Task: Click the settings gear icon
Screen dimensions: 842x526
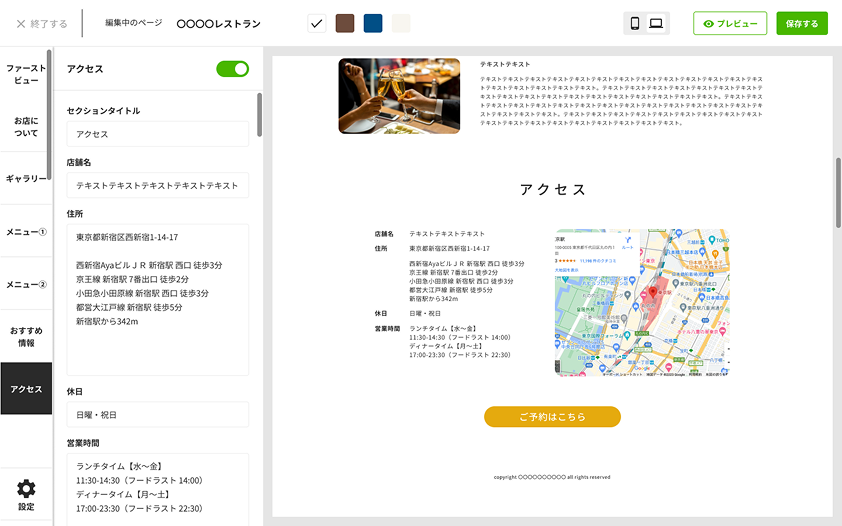Action: (26, 489)
